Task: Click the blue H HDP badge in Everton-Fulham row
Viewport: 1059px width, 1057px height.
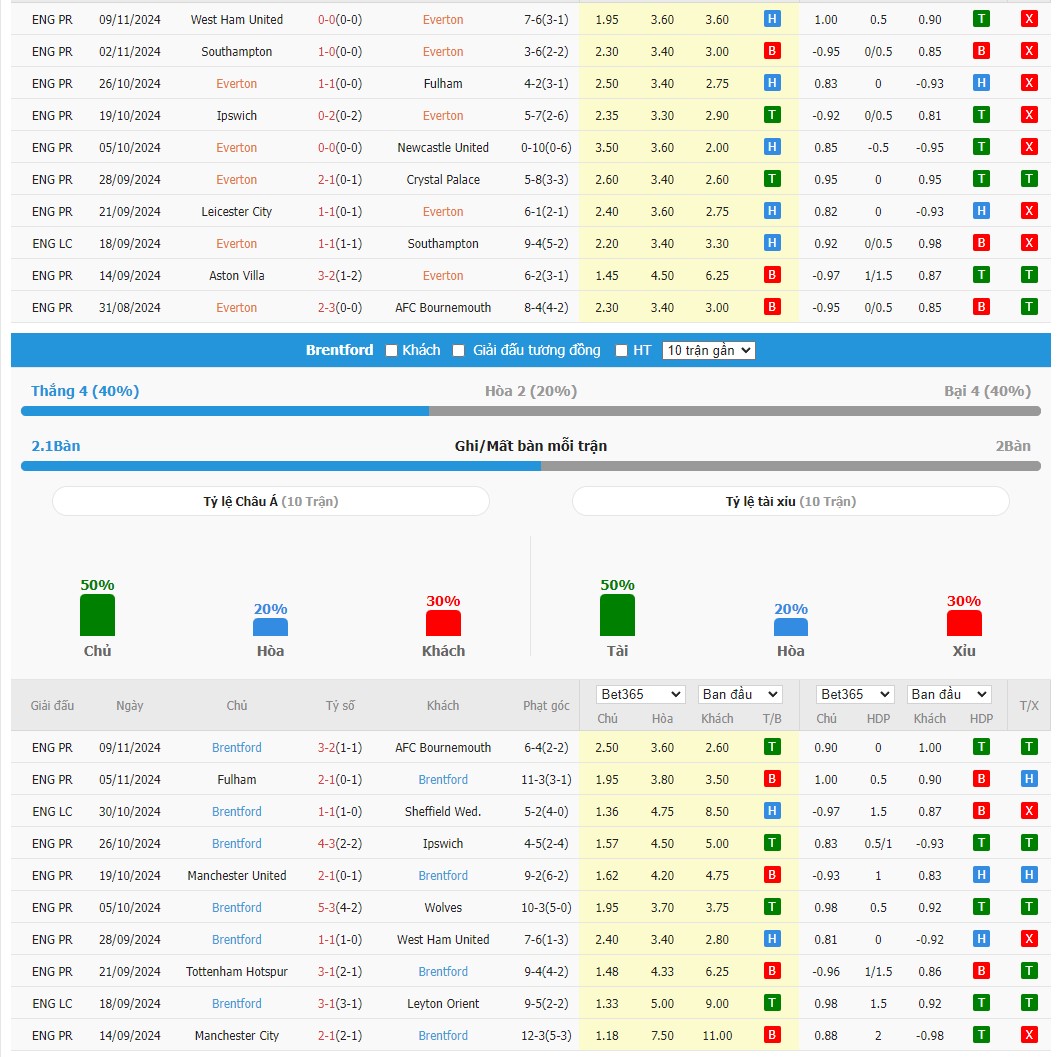Action: (981, 83)
